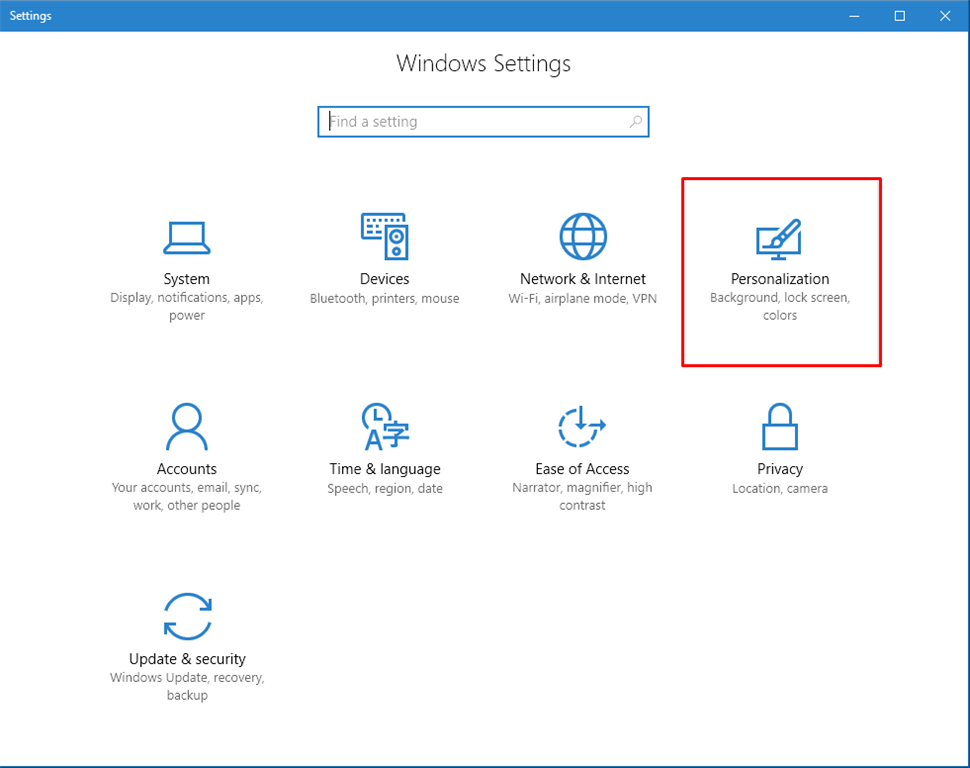970x768 pixels.
Task: Click 'Background, lock screen, colors' text
Action: [780, 306]
